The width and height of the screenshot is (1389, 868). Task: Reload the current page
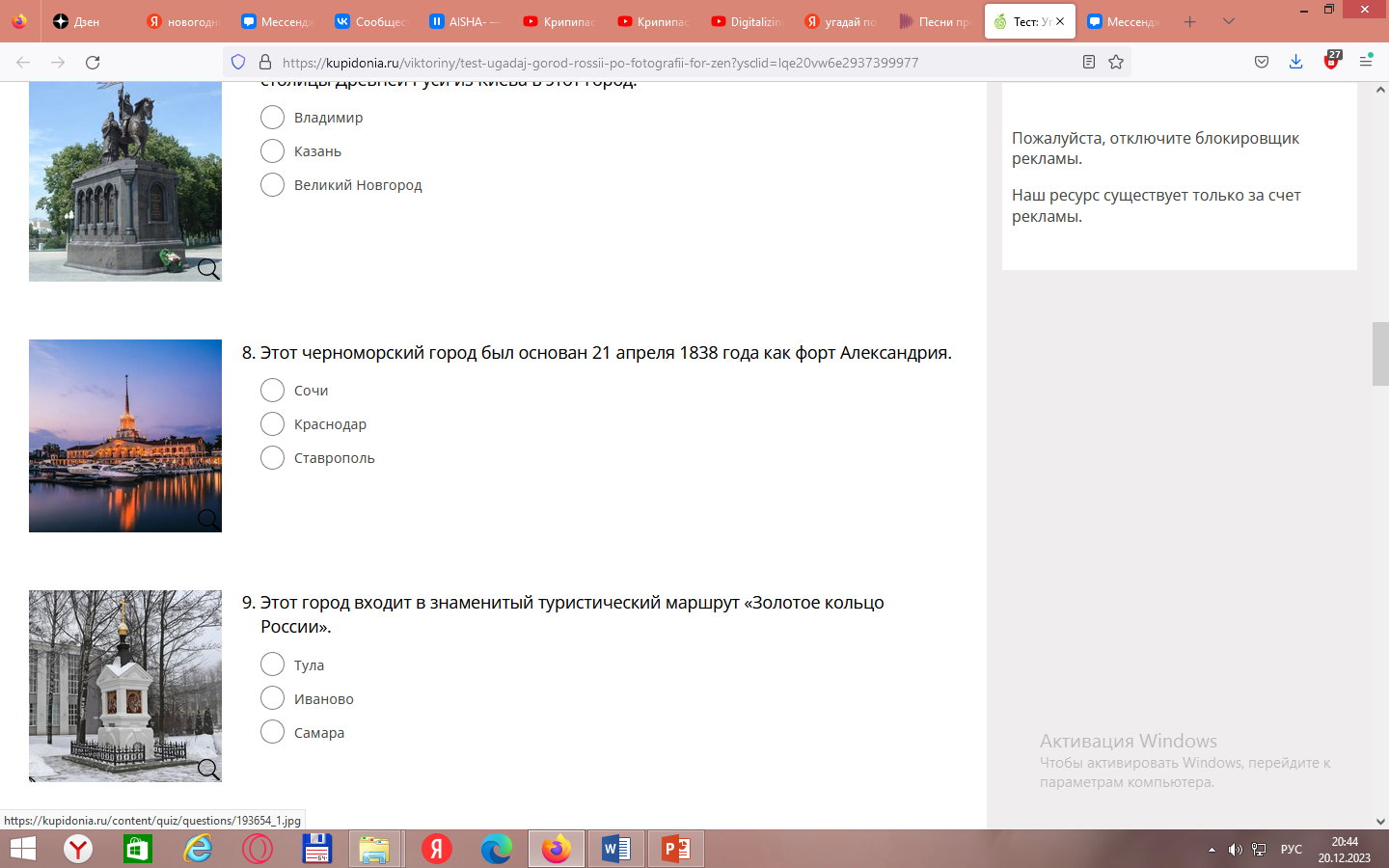tap(93, 63)
